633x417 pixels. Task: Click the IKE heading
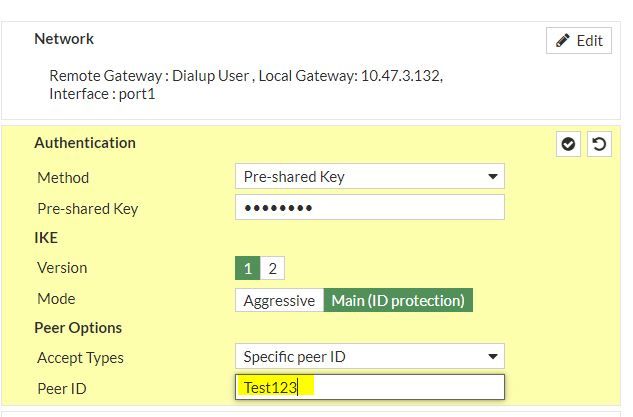tap(46, 238)
